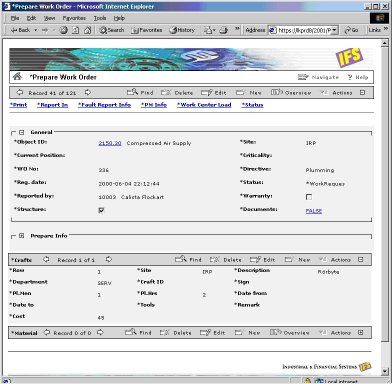
Task: Toggle the Structure checkbox
Action: [101, 210]
